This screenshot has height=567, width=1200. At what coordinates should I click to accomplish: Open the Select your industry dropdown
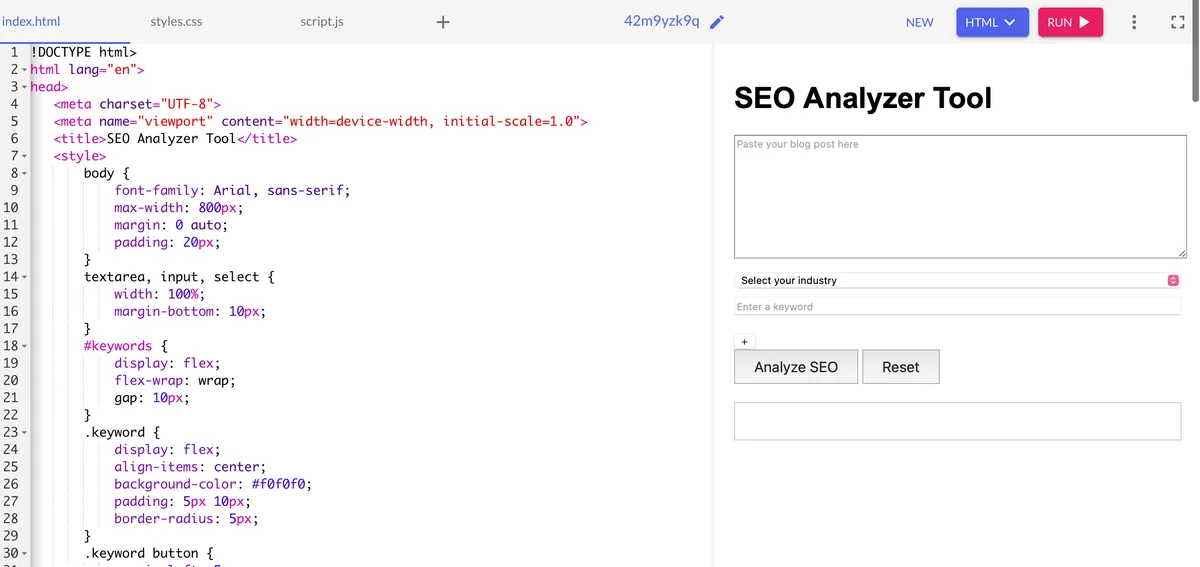(x=957, y=281)
